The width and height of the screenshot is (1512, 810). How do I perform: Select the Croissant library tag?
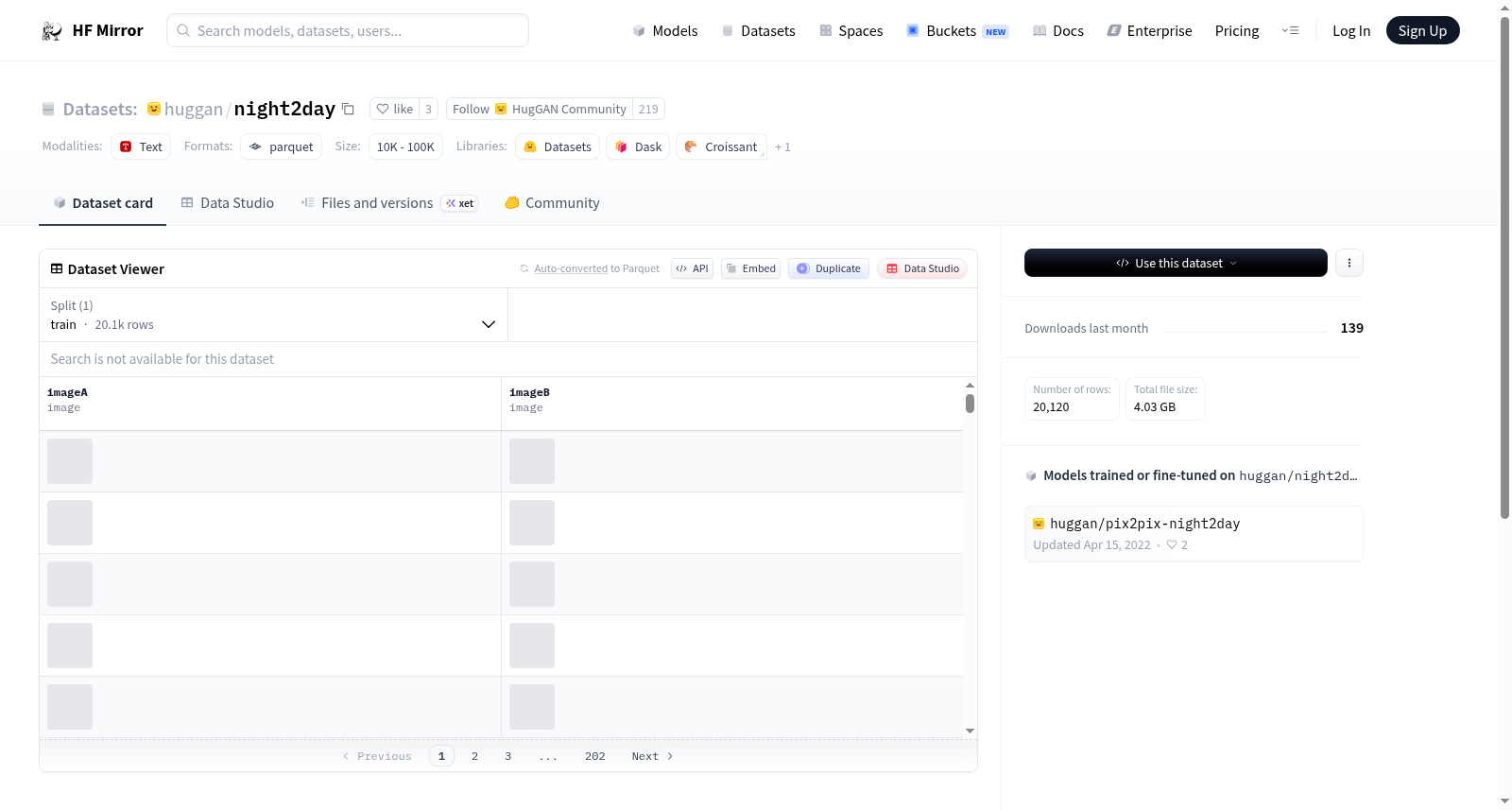721,146
